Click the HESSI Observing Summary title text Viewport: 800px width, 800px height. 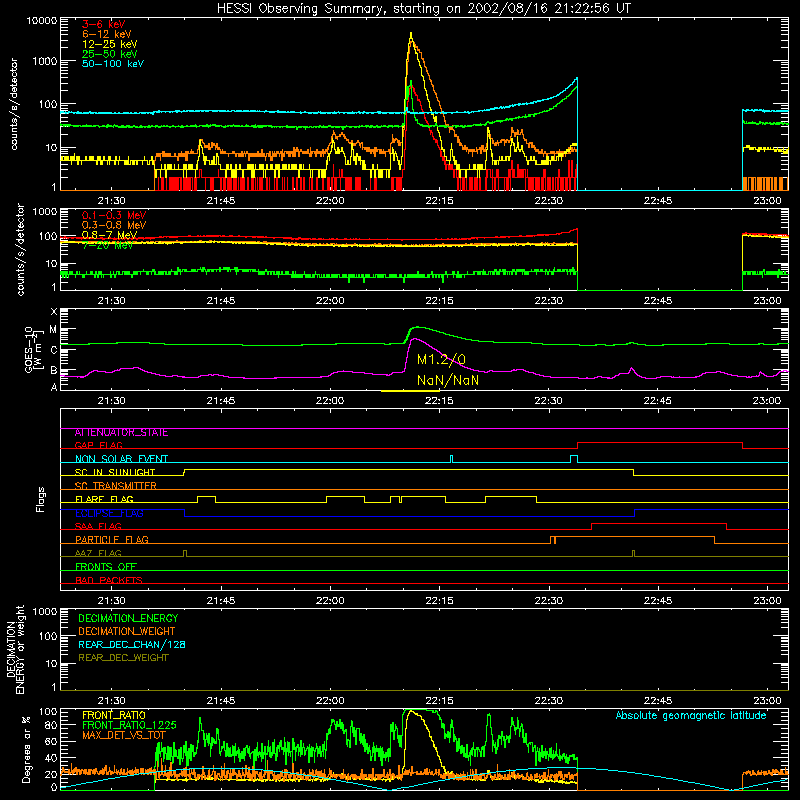[x=423, y=9]
